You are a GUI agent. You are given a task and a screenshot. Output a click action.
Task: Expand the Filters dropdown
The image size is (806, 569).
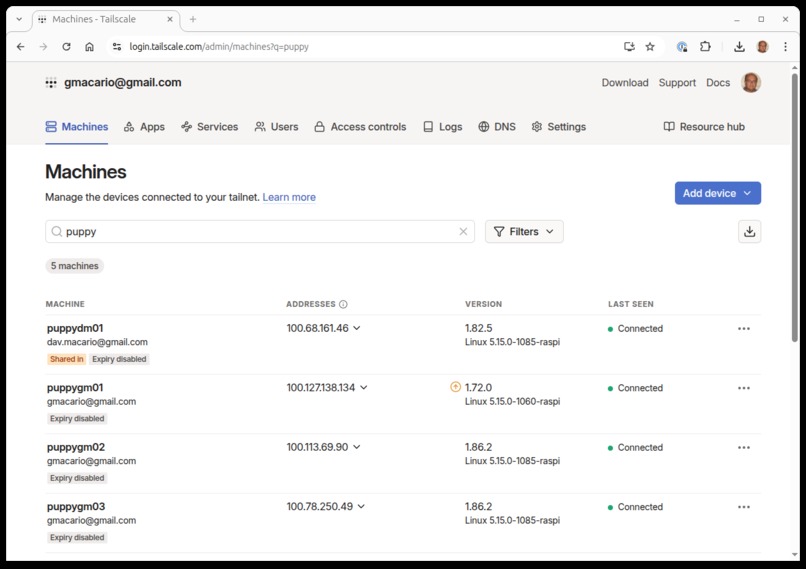524,231
